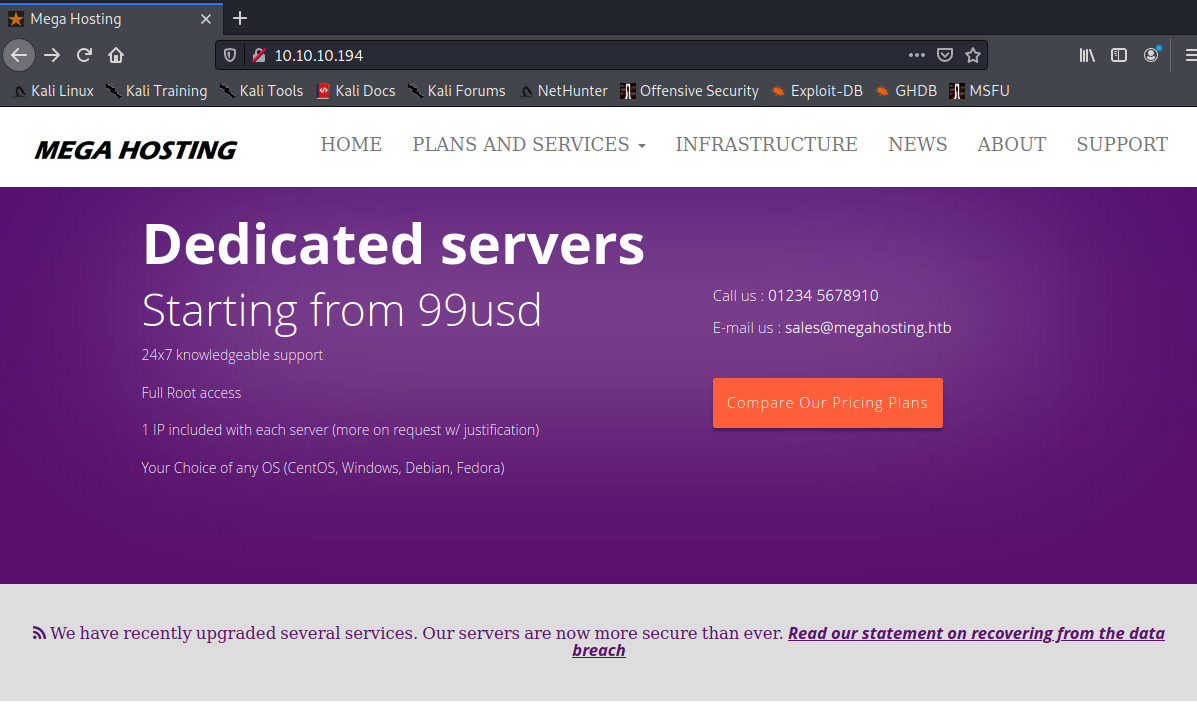Close the Mega Hosting tab
Image resolution: width=1197 pixels, height=712 pixels.
coord(206,18)
